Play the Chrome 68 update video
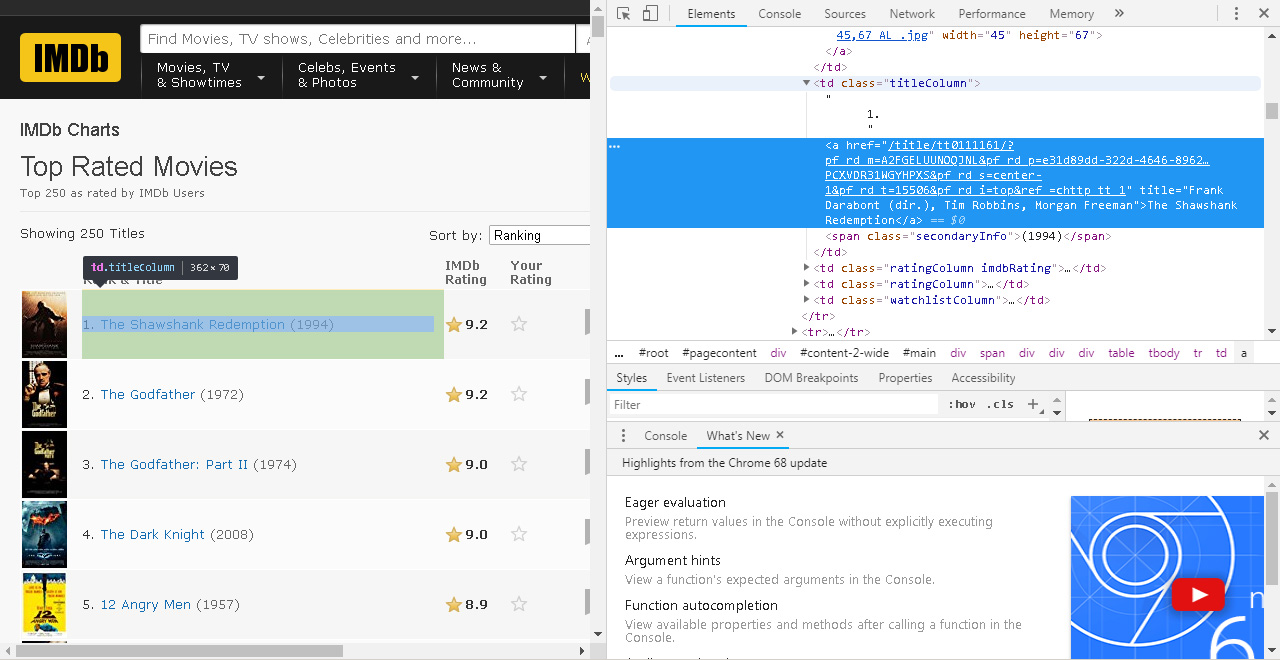This screenshot has width=1280, height=660. (1196, 596)
